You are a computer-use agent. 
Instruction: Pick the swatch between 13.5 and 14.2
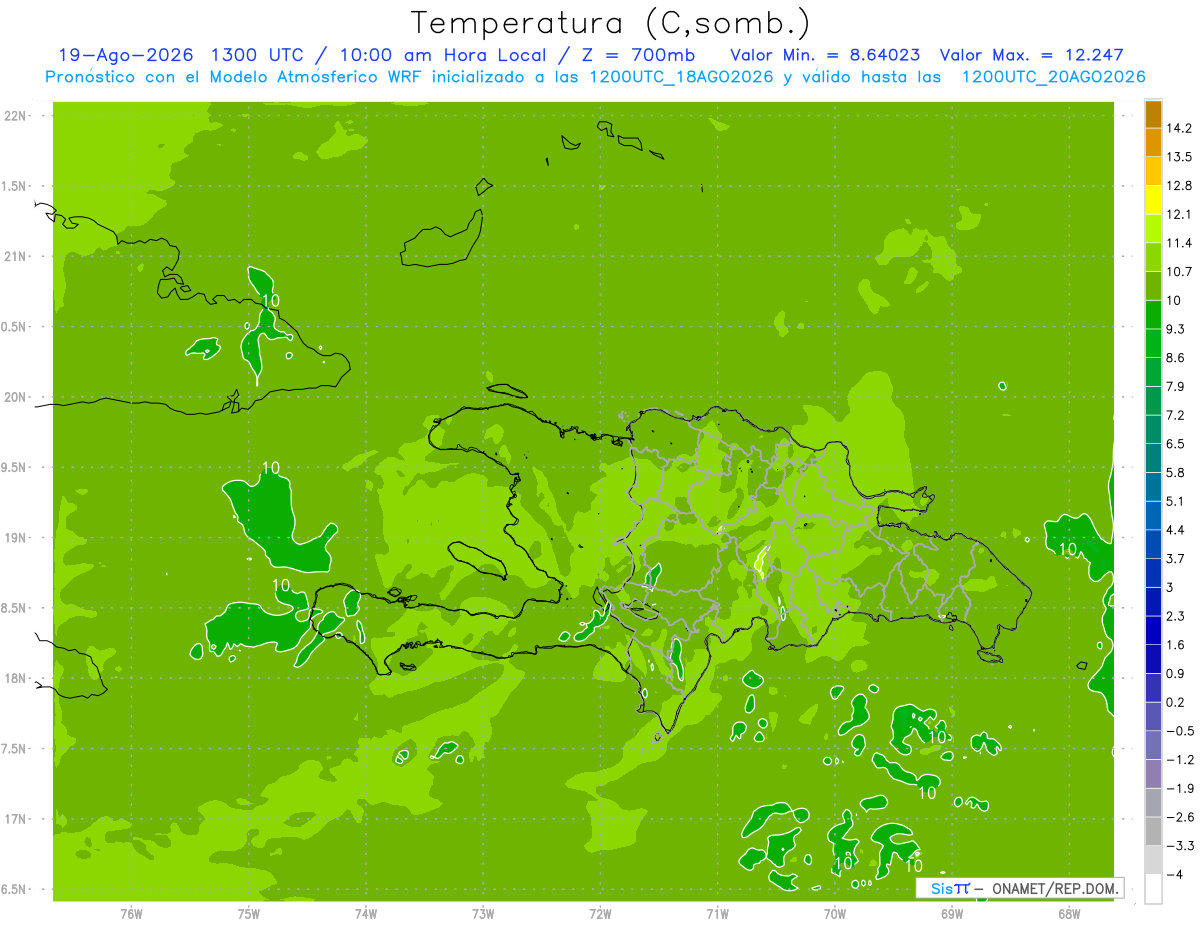click(1153, 142)
